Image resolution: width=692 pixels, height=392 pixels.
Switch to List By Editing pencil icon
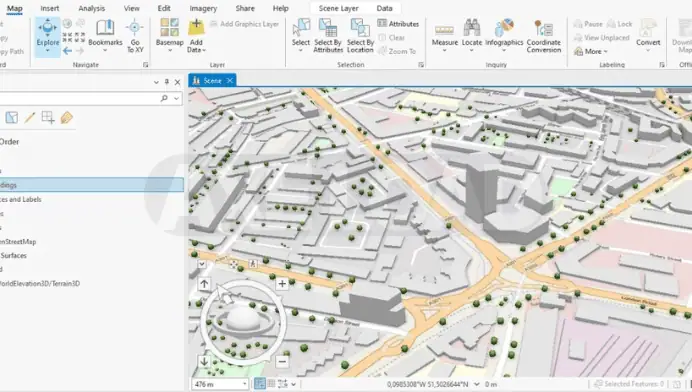[x=30, y=117]
